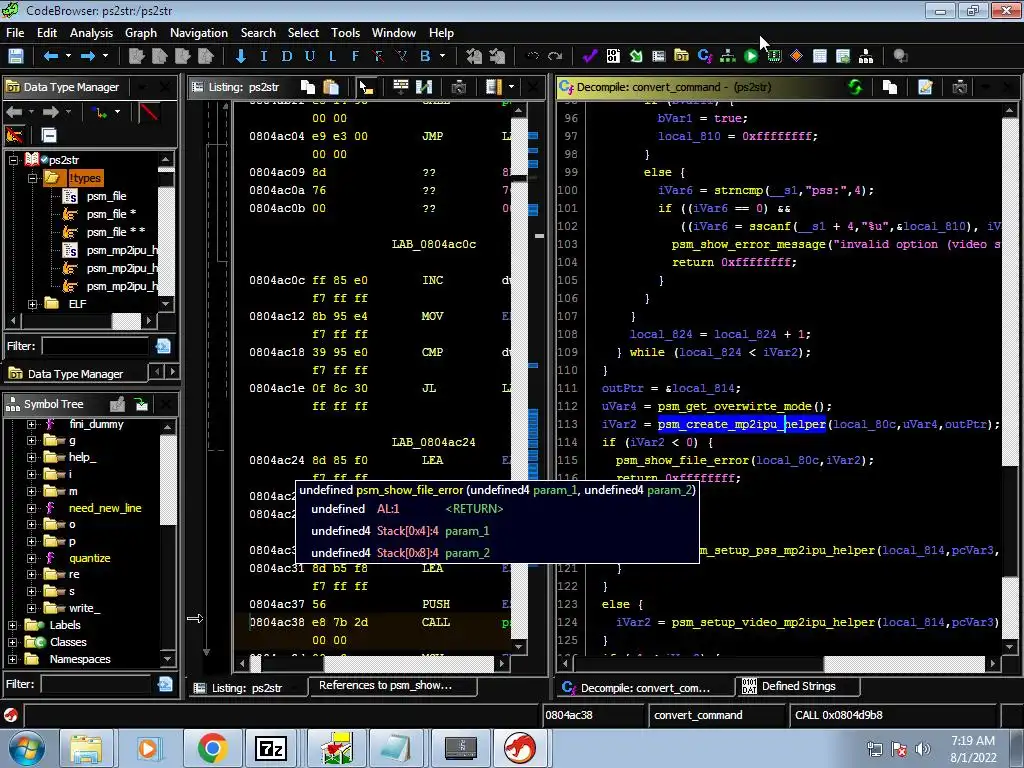Open the memory map chip icon
This screenshot has height=768, width=1024.
click(774, 56)
